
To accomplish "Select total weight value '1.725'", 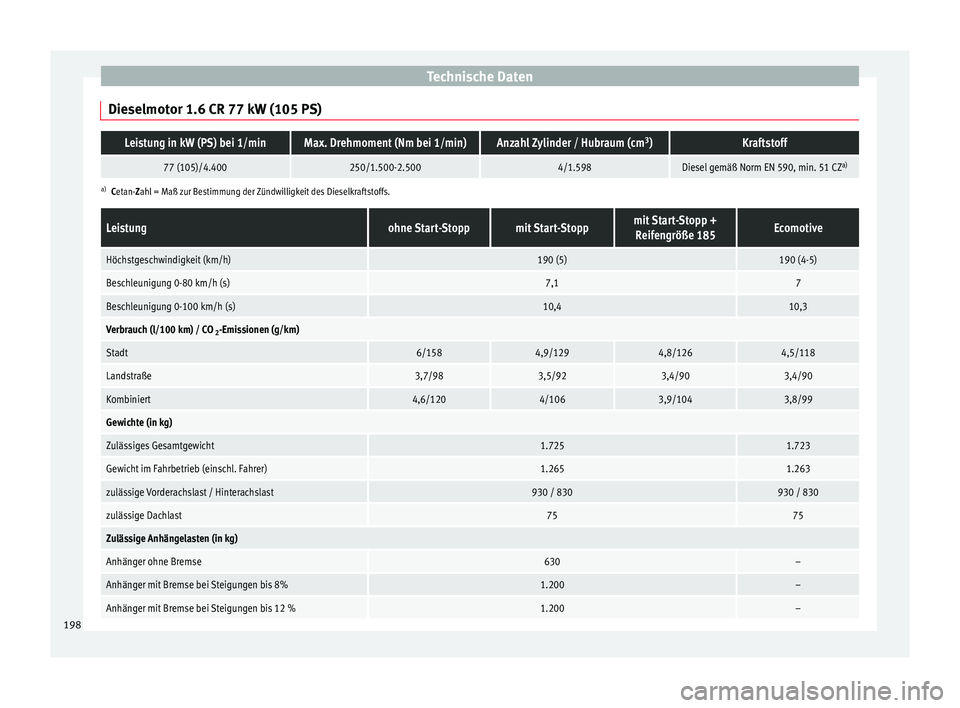I will (x=552, y=446).
